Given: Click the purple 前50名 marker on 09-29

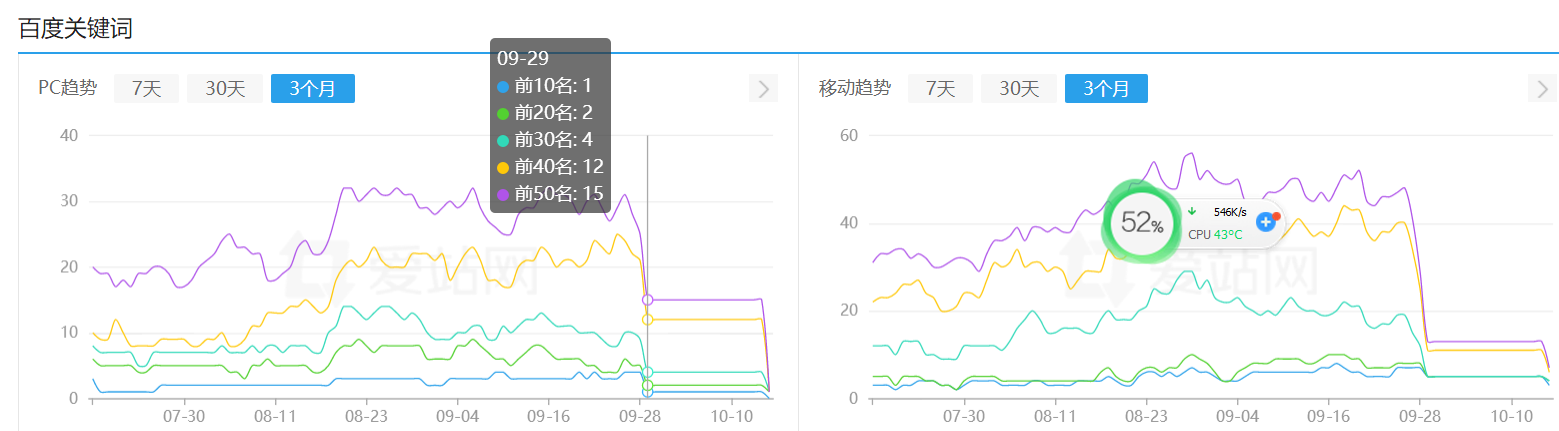Looking at the screenshot, I should tap(647, 300).
